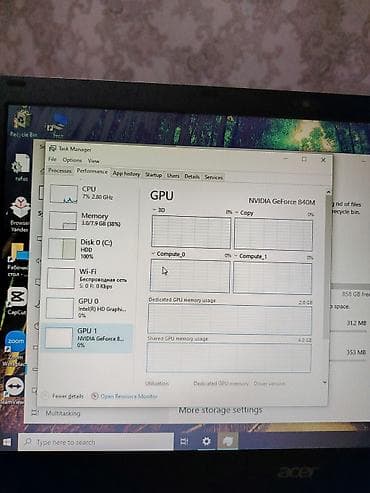370x493 pixels.
Task: Switch to the Processes tab
Action: (60, 170)
